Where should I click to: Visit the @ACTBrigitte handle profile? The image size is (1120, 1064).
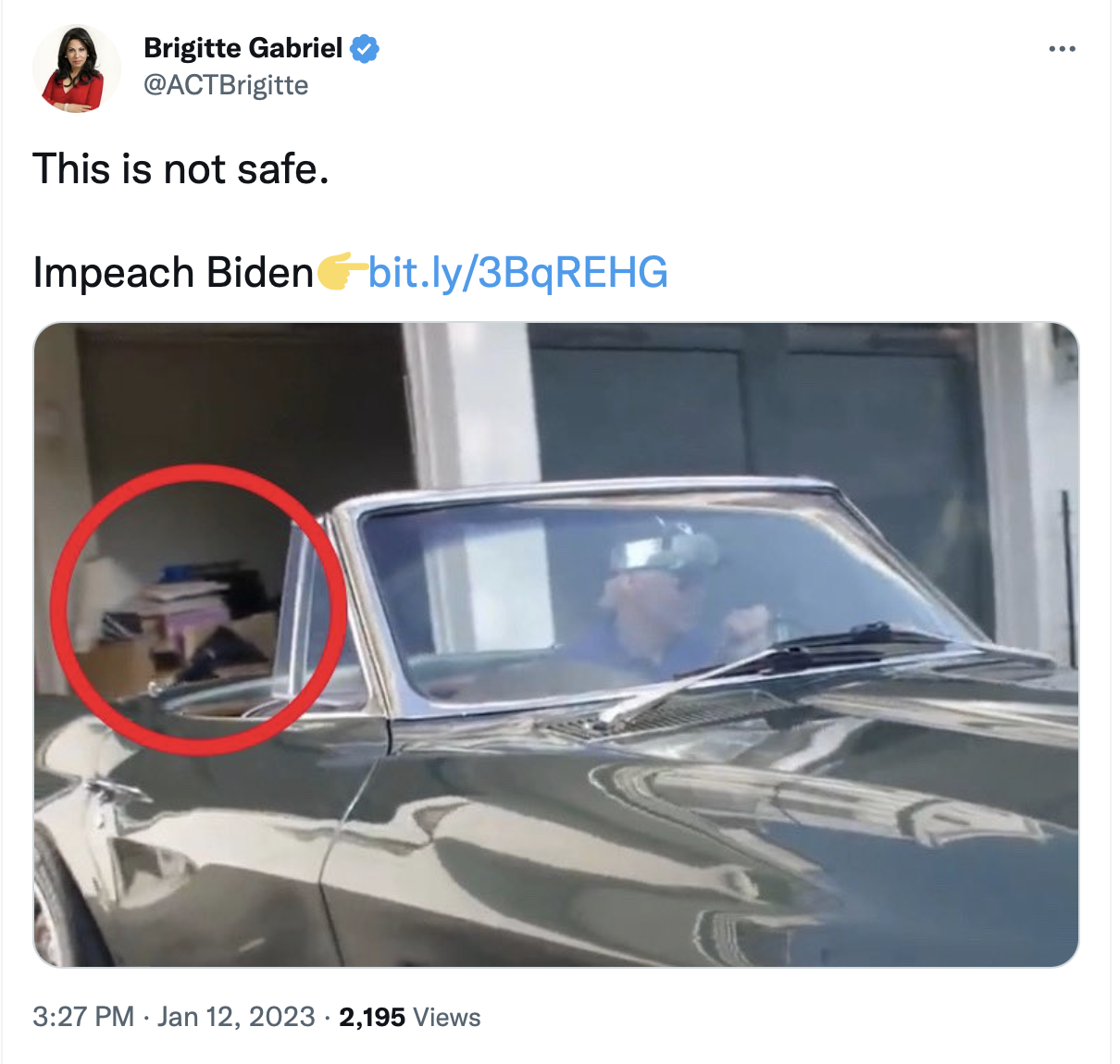[x=226, y=85]
